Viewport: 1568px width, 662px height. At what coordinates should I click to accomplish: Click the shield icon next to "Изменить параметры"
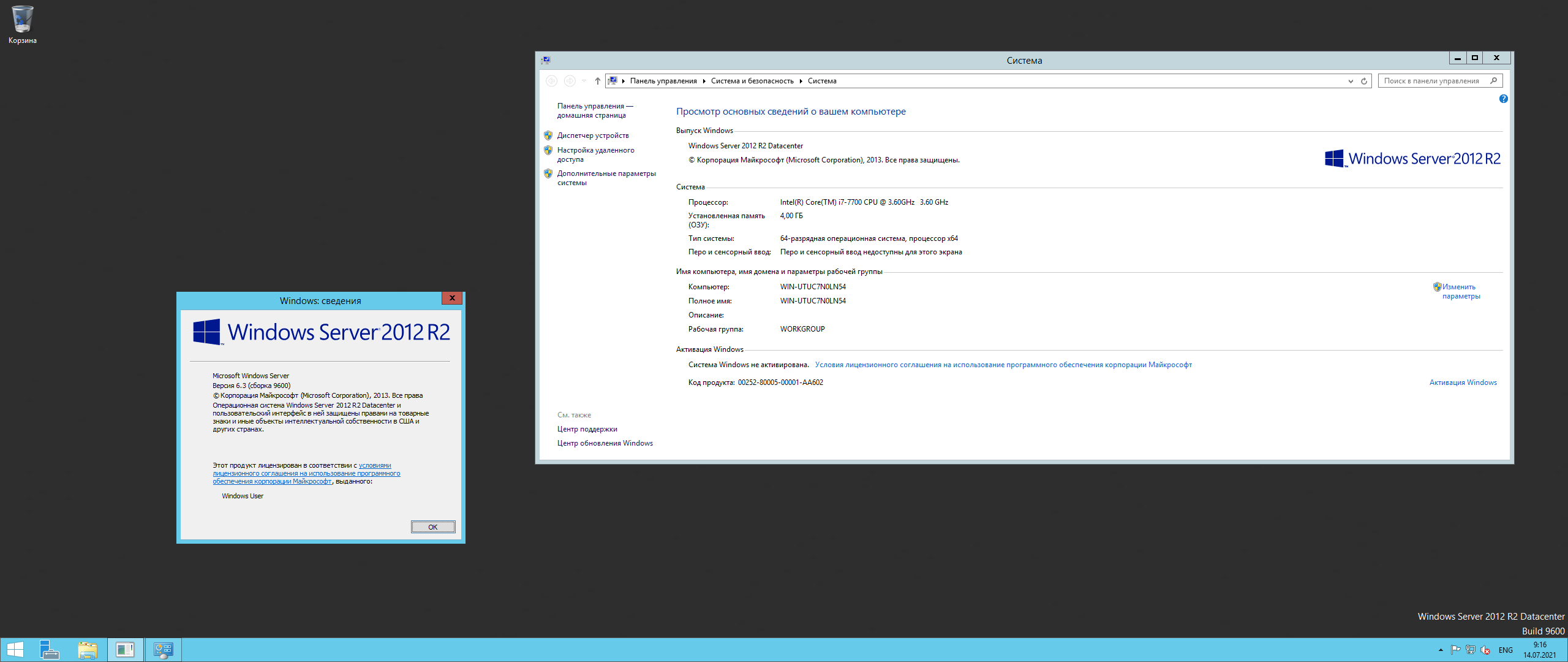coord(1437,286)
